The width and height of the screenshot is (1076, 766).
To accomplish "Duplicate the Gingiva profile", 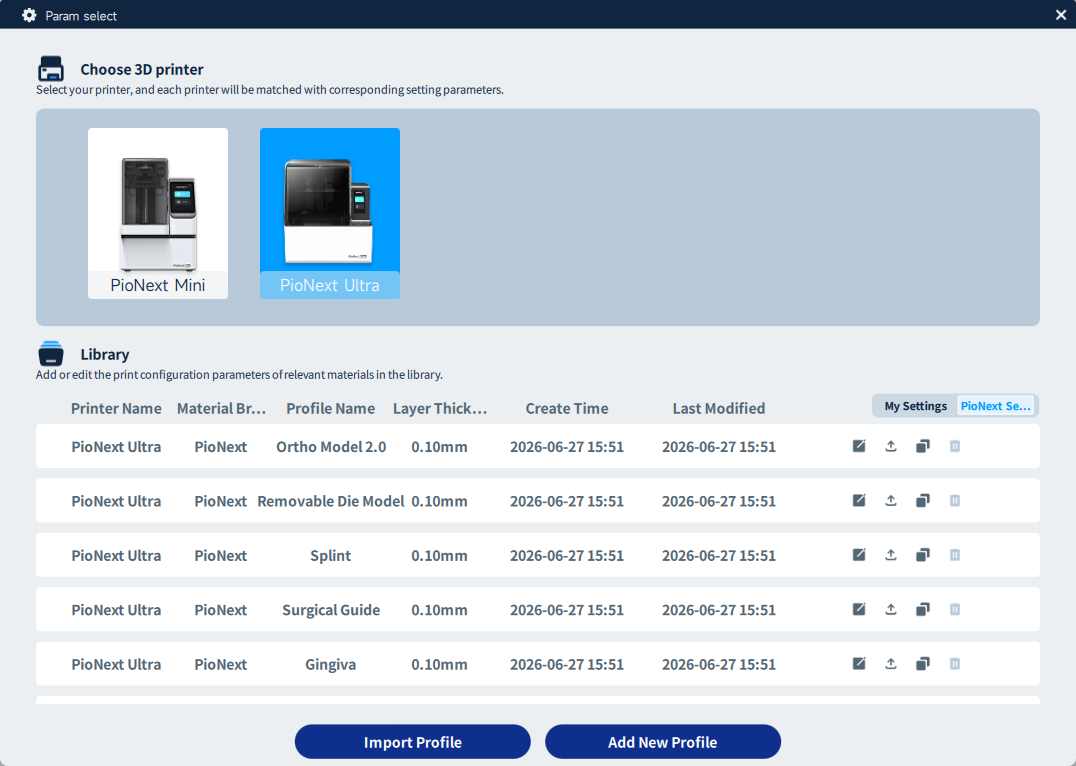I will (923, 663).
